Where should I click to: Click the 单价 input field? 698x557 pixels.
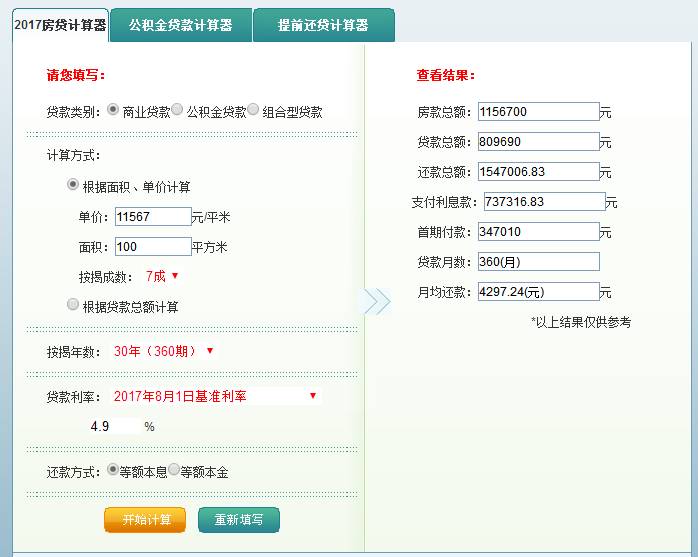(153, 217)
